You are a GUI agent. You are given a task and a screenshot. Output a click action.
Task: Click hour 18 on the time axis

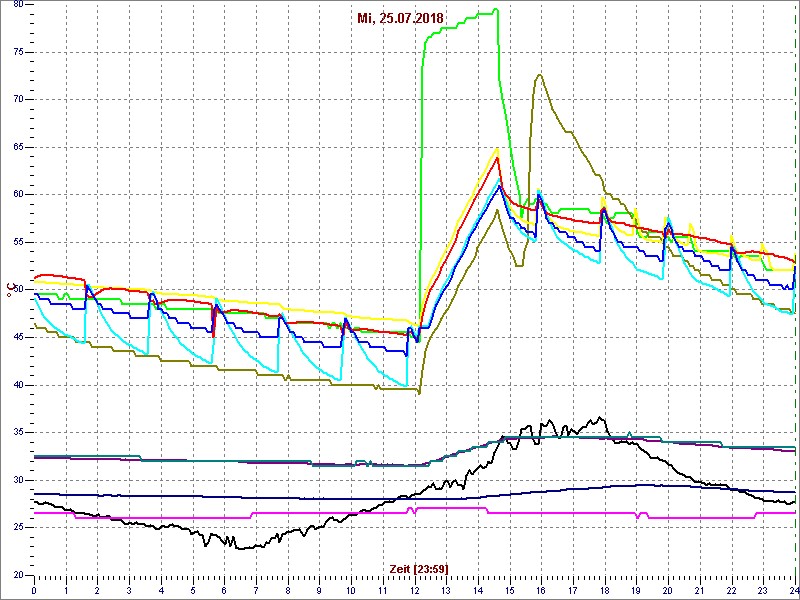605,591
